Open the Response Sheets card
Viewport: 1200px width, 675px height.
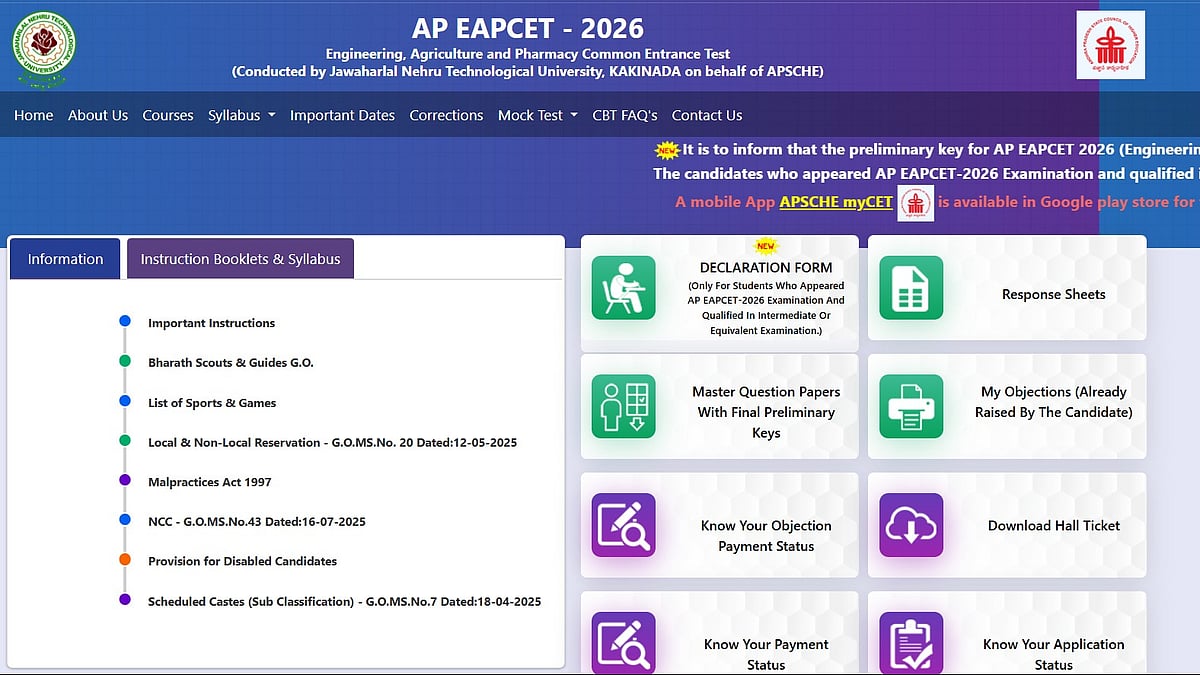click(1007, 288)
